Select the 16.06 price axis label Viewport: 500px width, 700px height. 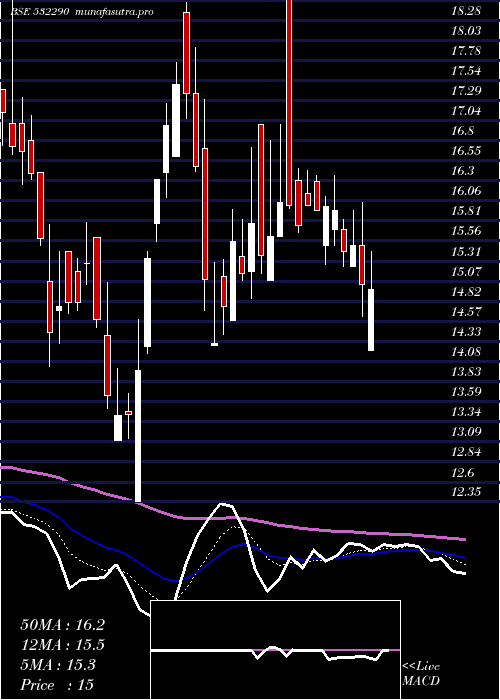tap(466, 191)
